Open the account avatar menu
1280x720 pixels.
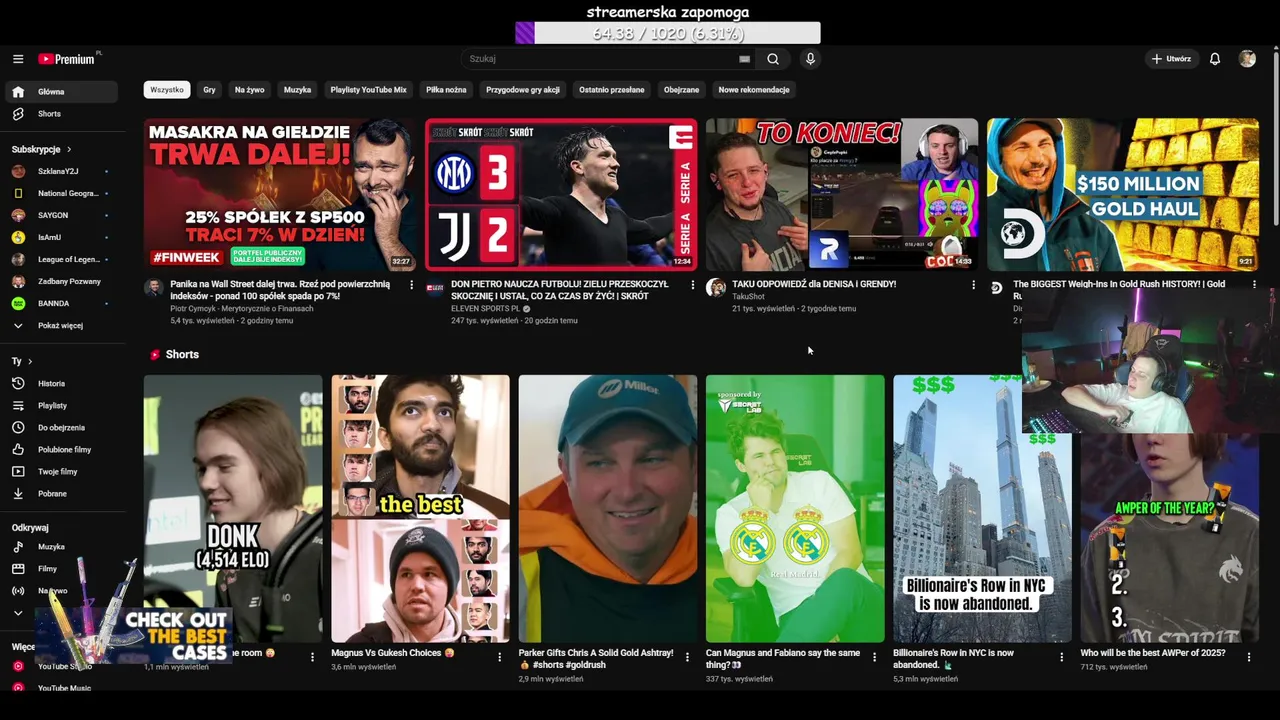(1247, 59)
